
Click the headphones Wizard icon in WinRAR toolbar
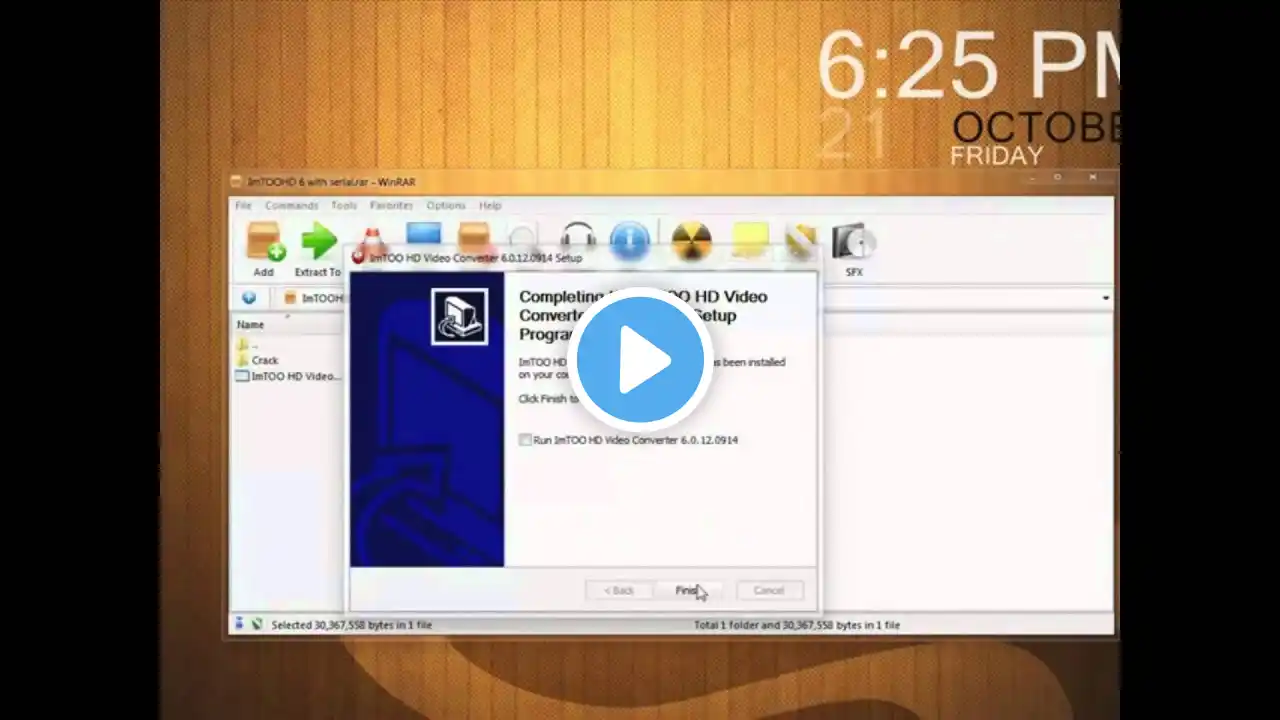tap(578, 237)
